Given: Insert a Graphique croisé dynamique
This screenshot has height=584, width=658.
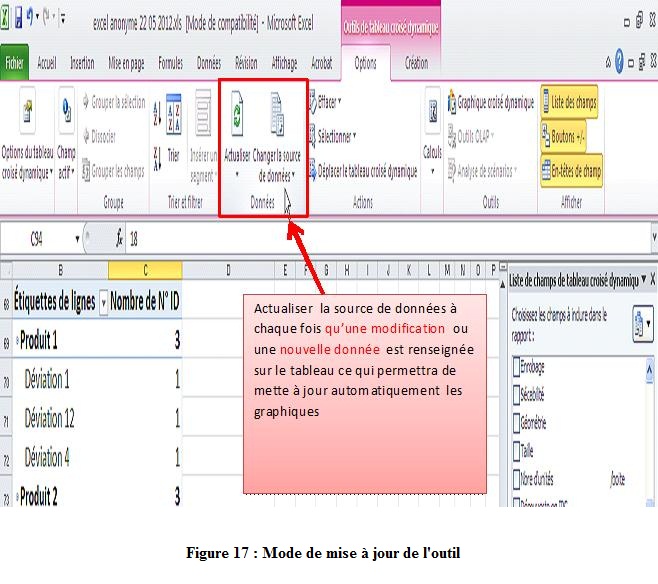Looking at the screenshot, I should pos(491,102).
